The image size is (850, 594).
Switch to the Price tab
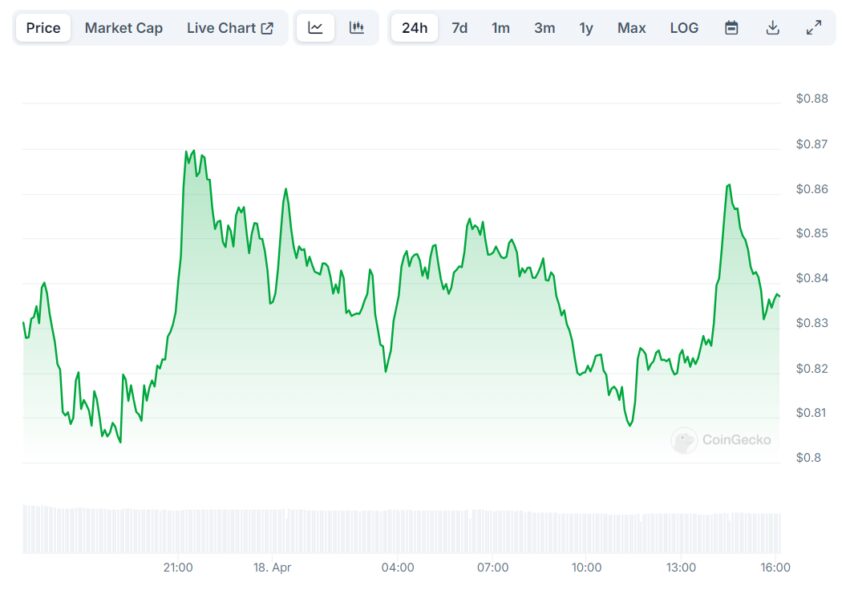(43, 28)
